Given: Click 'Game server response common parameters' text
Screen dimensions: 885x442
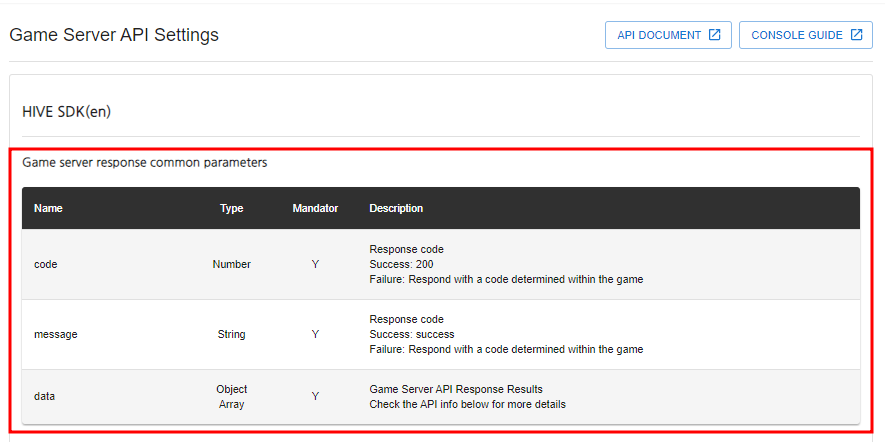Looking at the screenshot, I should 144,163.
